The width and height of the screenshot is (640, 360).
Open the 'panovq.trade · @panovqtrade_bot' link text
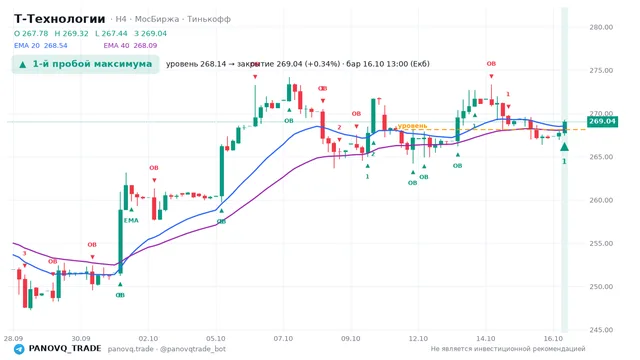point(167,349)
